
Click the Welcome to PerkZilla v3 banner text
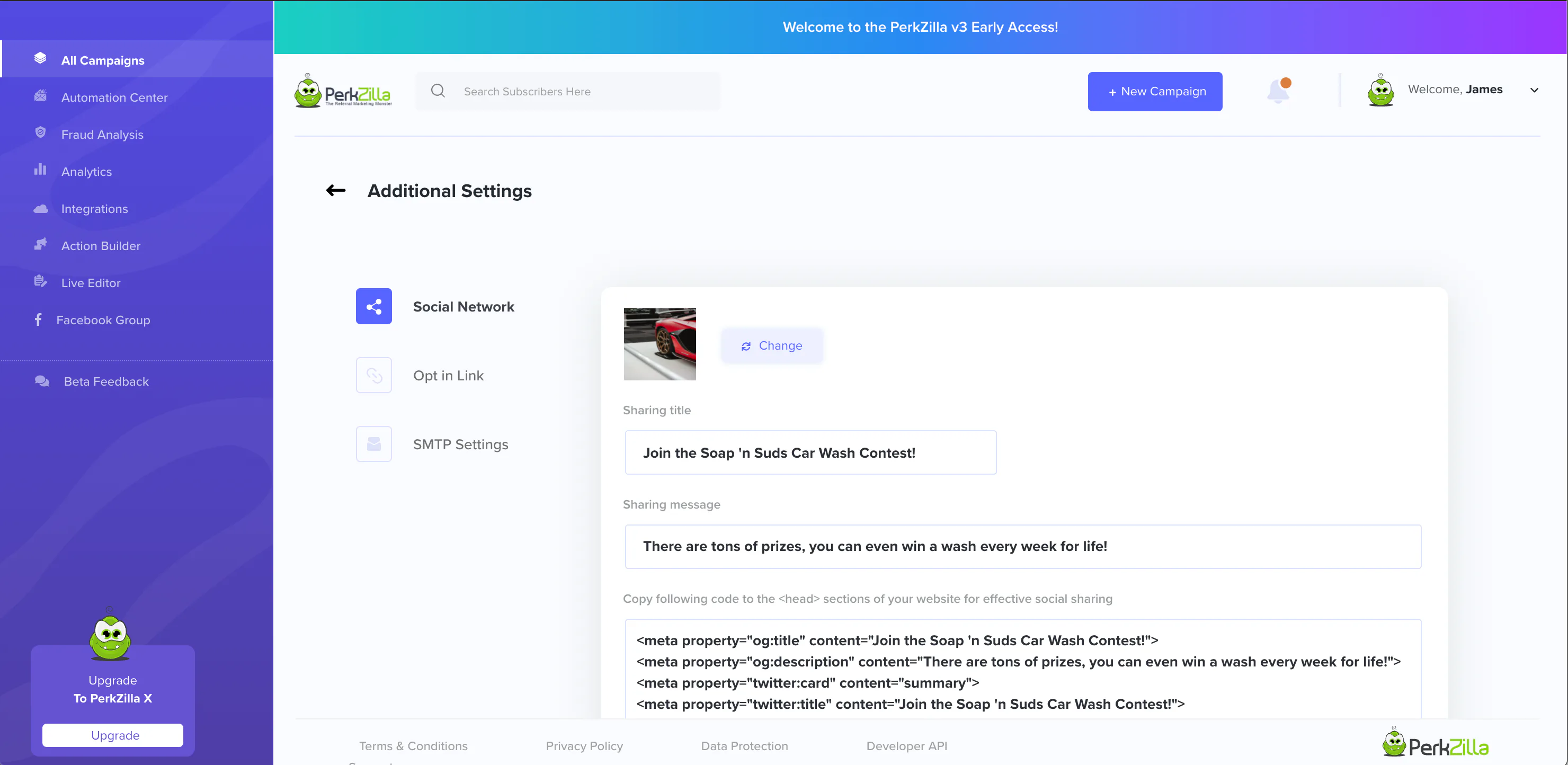coord(920,27)
